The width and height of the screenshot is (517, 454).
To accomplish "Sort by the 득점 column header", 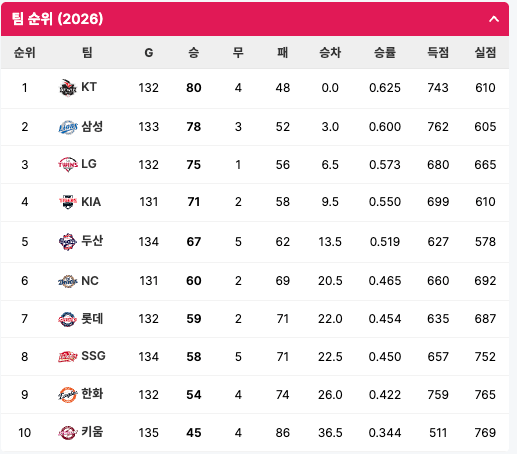I will [438, 53].
